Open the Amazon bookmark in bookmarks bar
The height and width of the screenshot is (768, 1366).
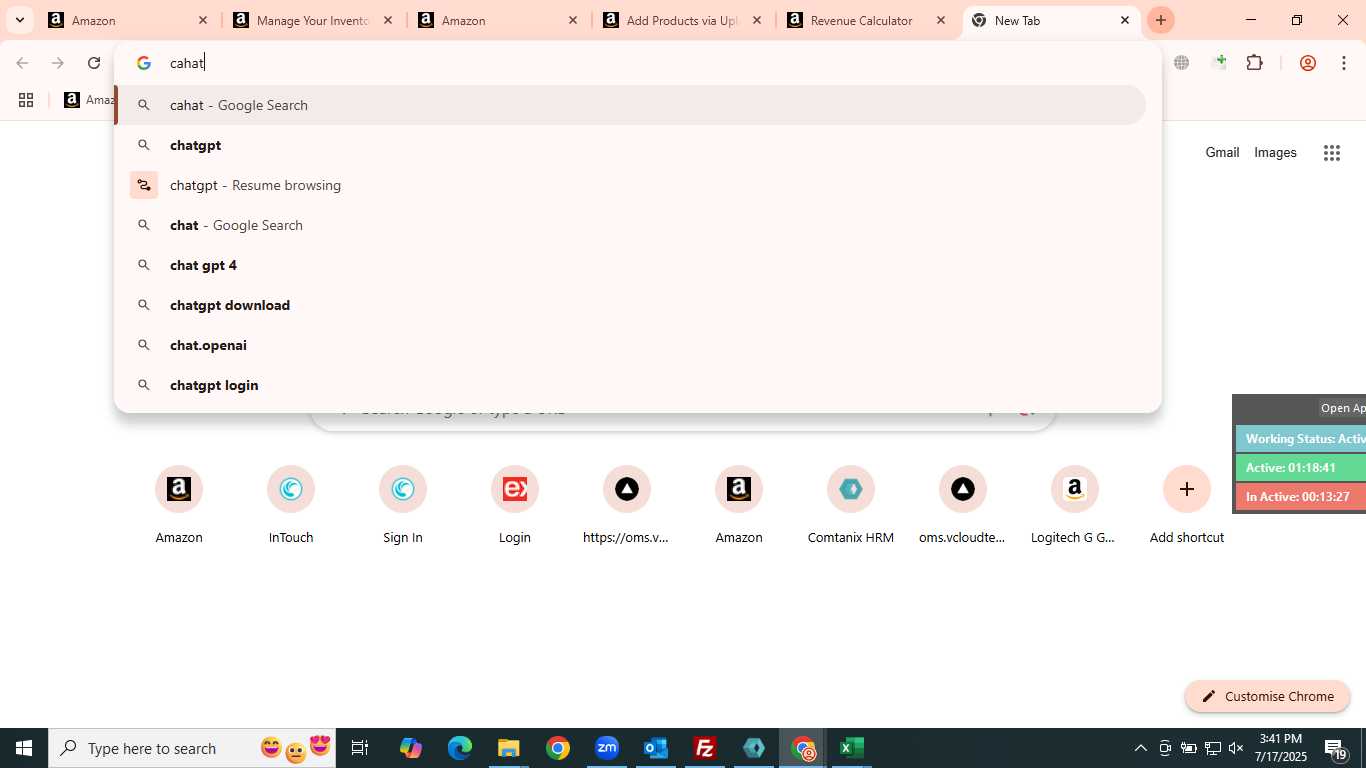click(x=89, y=100)
